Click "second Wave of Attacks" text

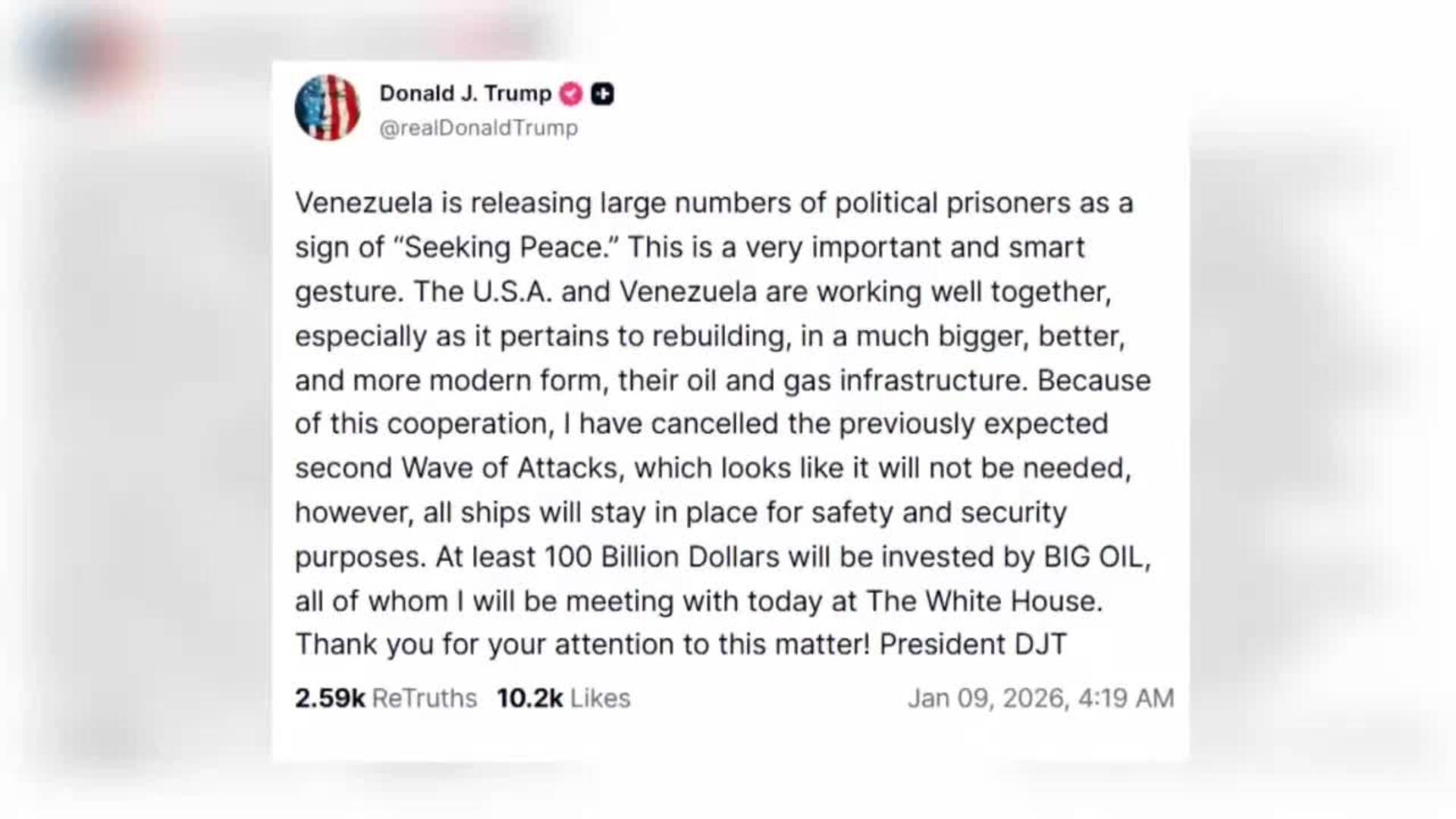[457, 468]
